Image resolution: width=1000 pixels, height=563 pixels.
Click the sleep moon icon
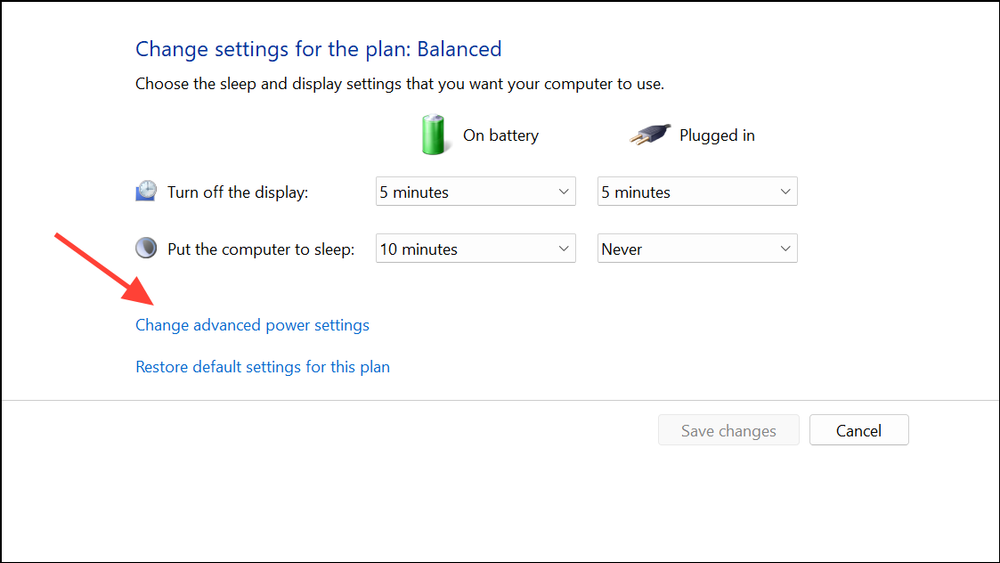[146, 247]
